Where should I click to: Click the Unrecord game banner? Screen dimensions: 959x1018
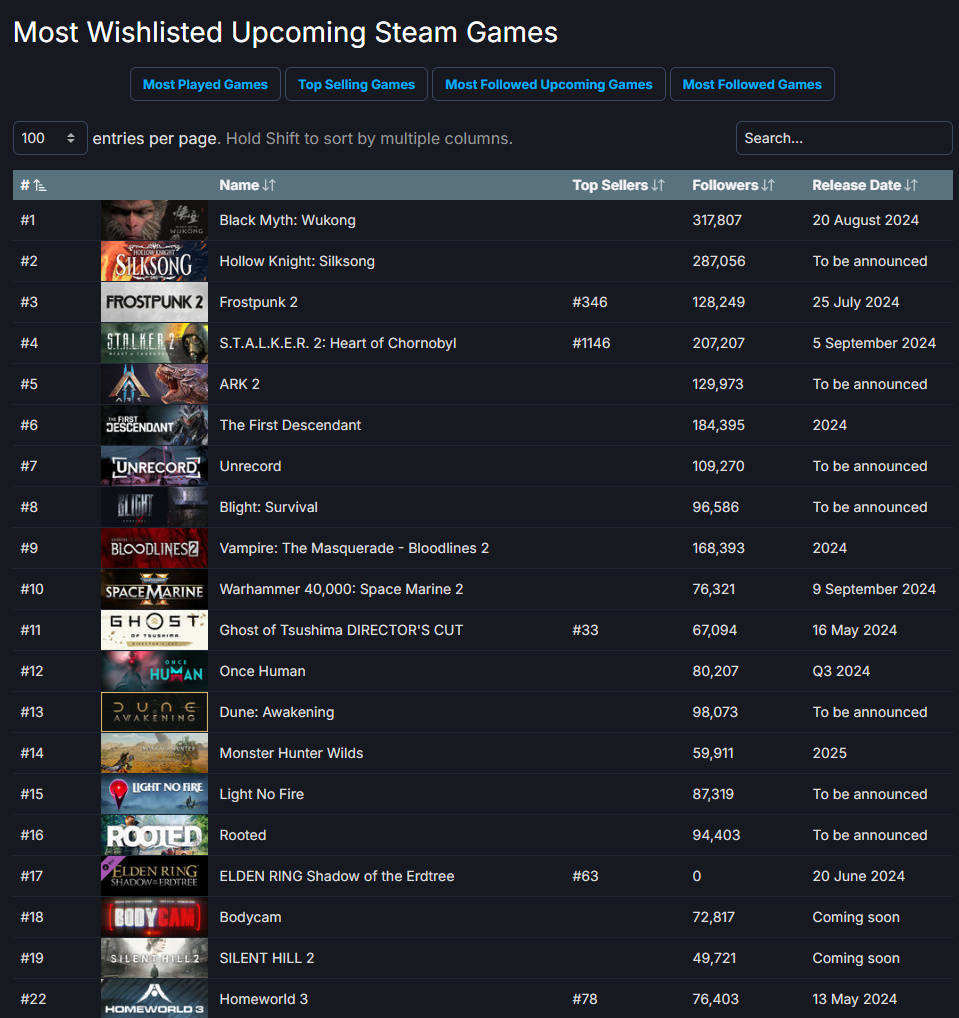(155, 466)
